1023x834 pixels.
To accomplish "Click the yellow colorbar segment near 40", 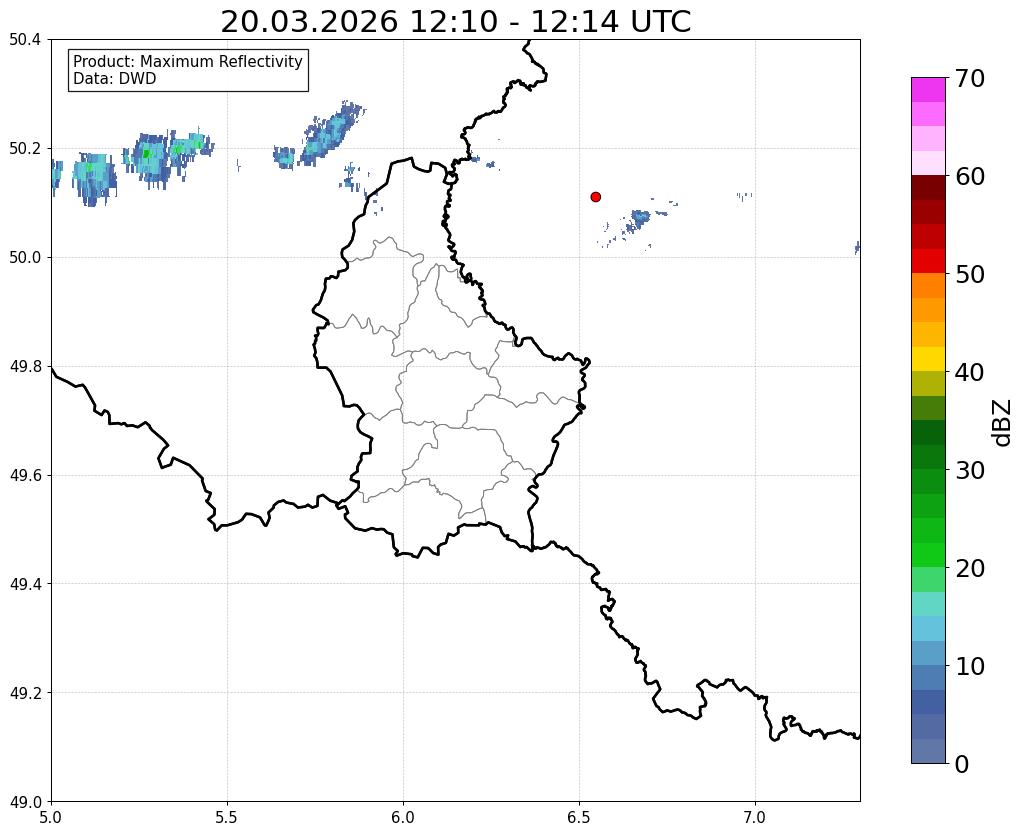I will 928,359.
